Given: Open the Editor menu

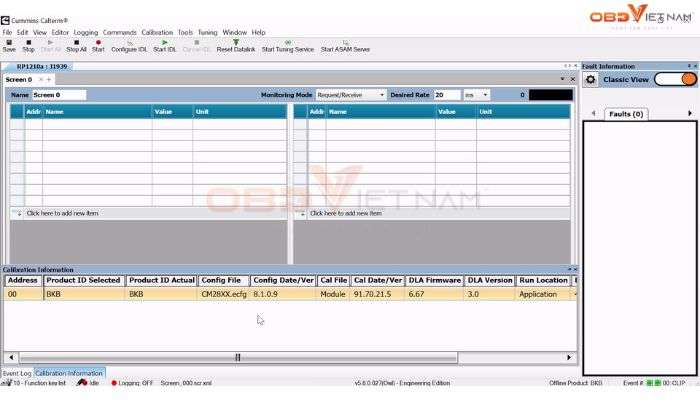Looking at the screenshot, I should [60, 33].
